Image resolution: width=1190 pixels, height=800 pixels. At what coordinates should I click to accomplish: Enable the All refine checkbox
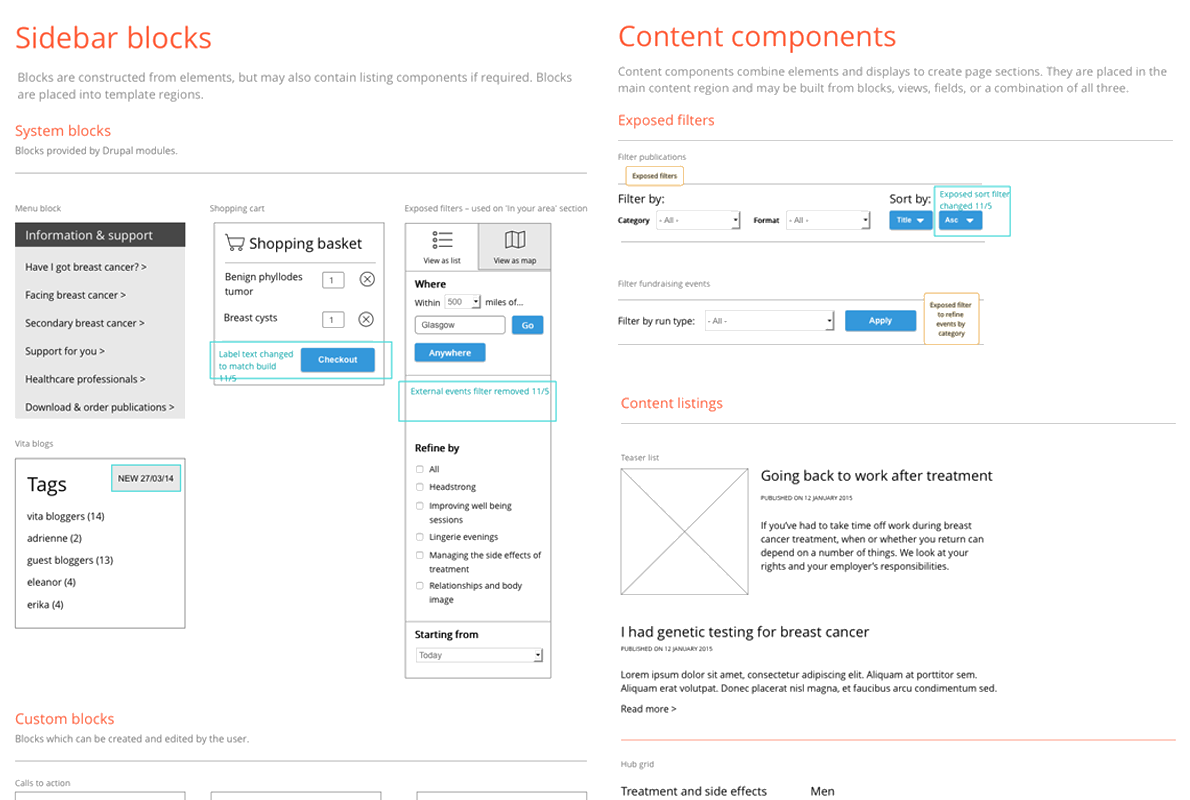click(x=420, y=469)
